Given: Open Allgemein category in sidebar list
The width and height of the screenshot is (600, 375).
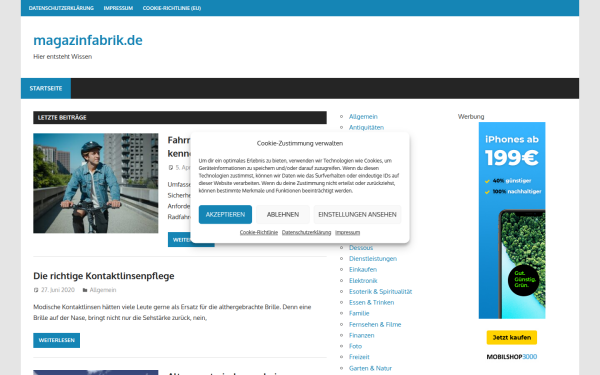Looking at the screenshot, I should (363, 116).
